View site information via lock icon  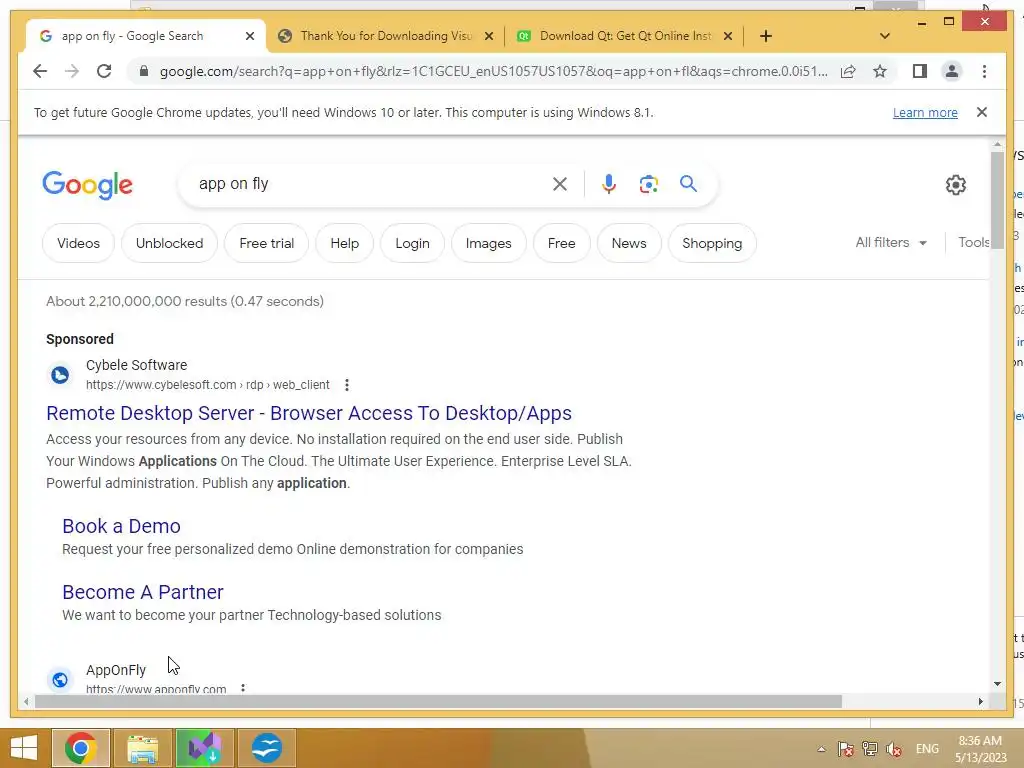pos(144,71)
